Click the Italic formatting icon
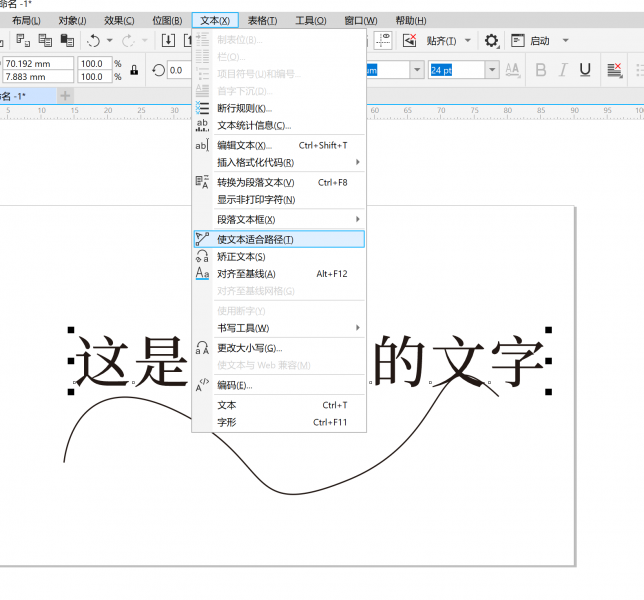The image size is (644, 600). coord(563,70)
